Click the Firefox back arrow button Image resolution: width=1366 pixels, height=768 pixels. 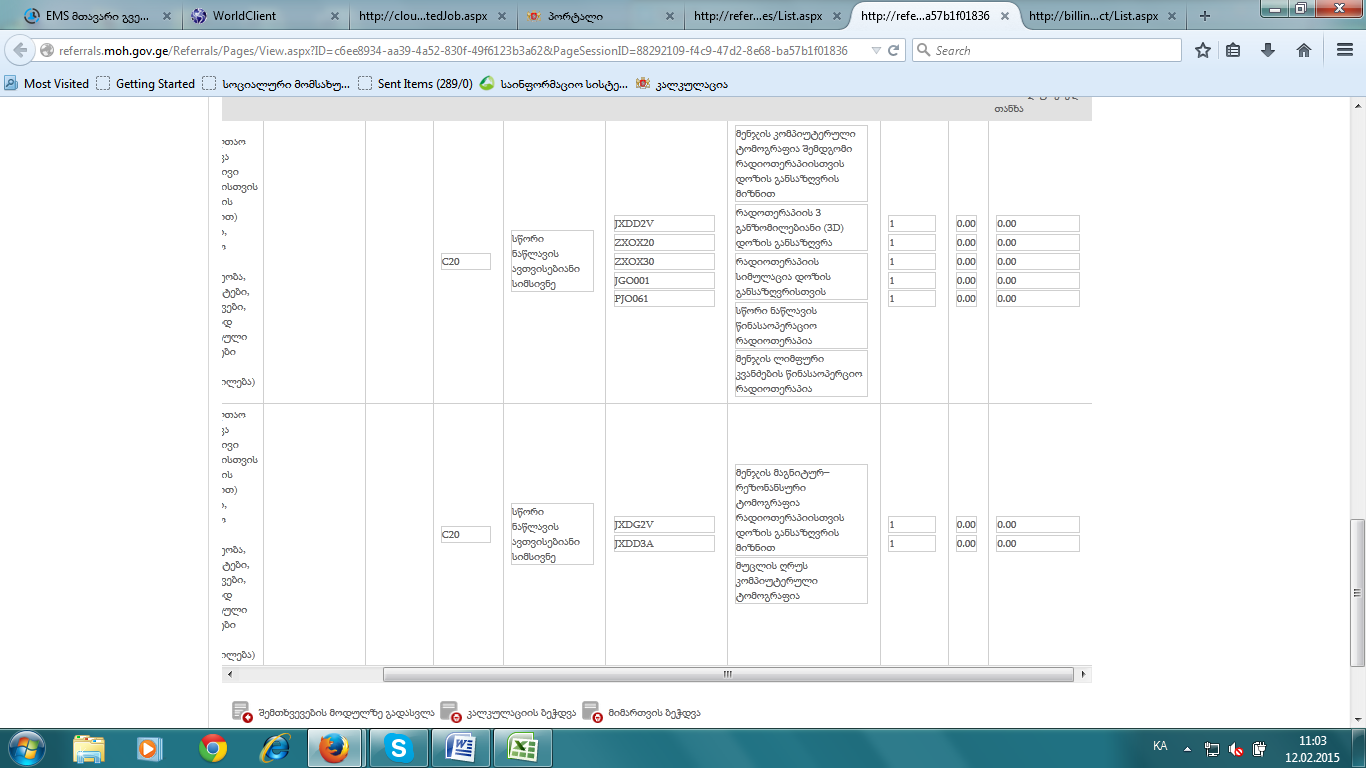[x=20, y=50]
